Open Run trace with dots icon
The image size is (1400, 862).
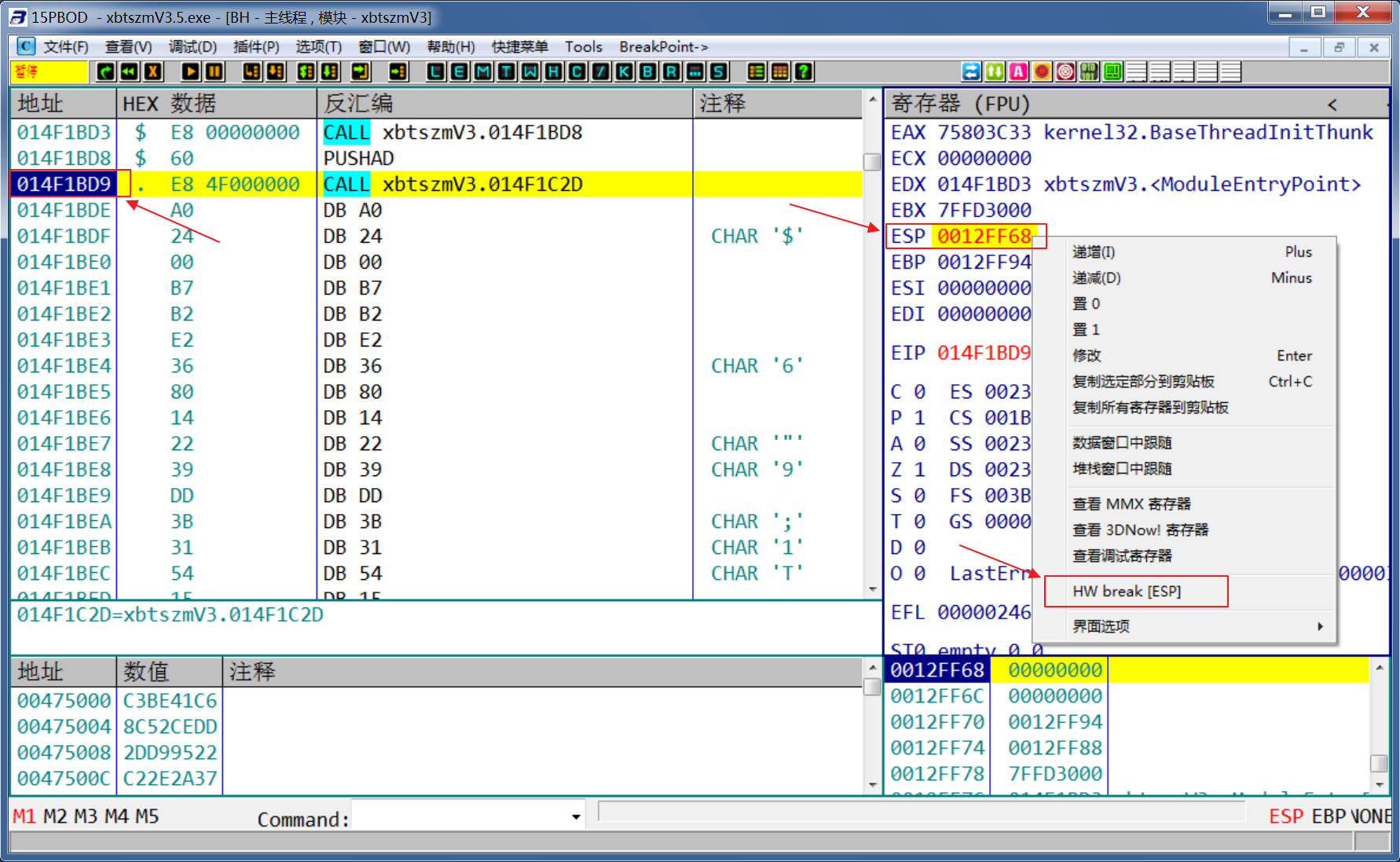pos(695,72)
